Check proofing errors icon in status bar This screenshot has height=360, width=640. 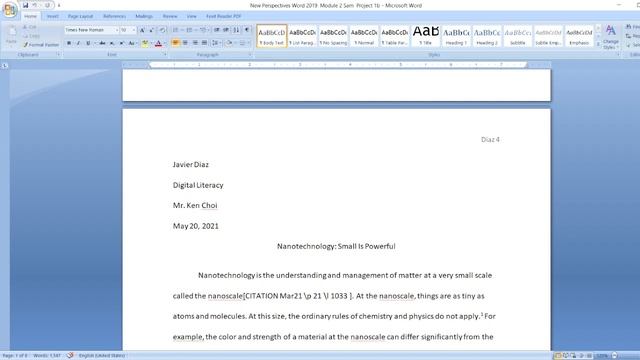click(70, 356)
